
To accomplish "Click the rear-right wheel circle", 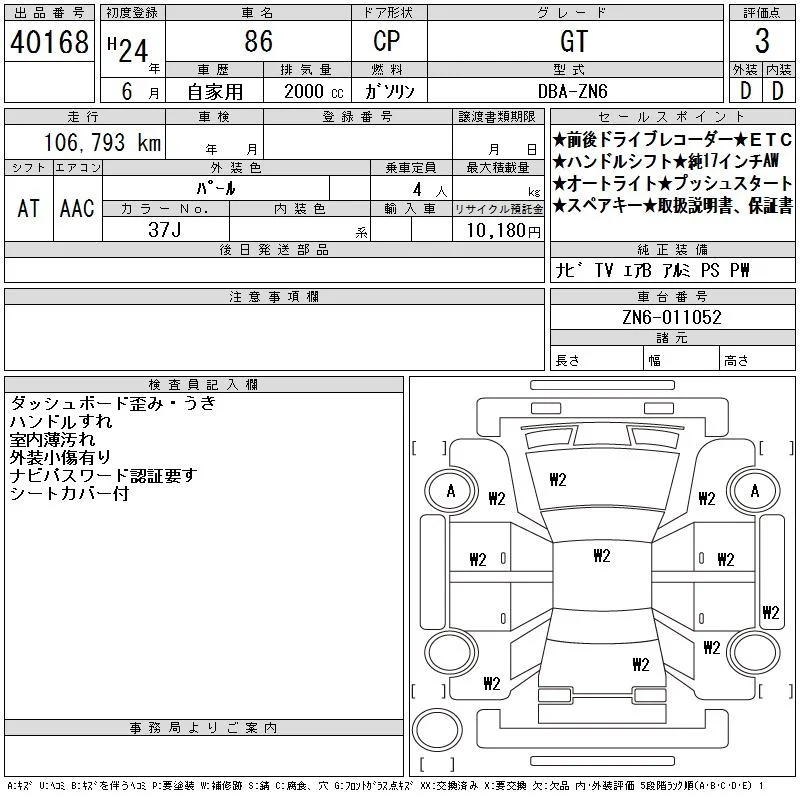I will click(x=755, y=652).
